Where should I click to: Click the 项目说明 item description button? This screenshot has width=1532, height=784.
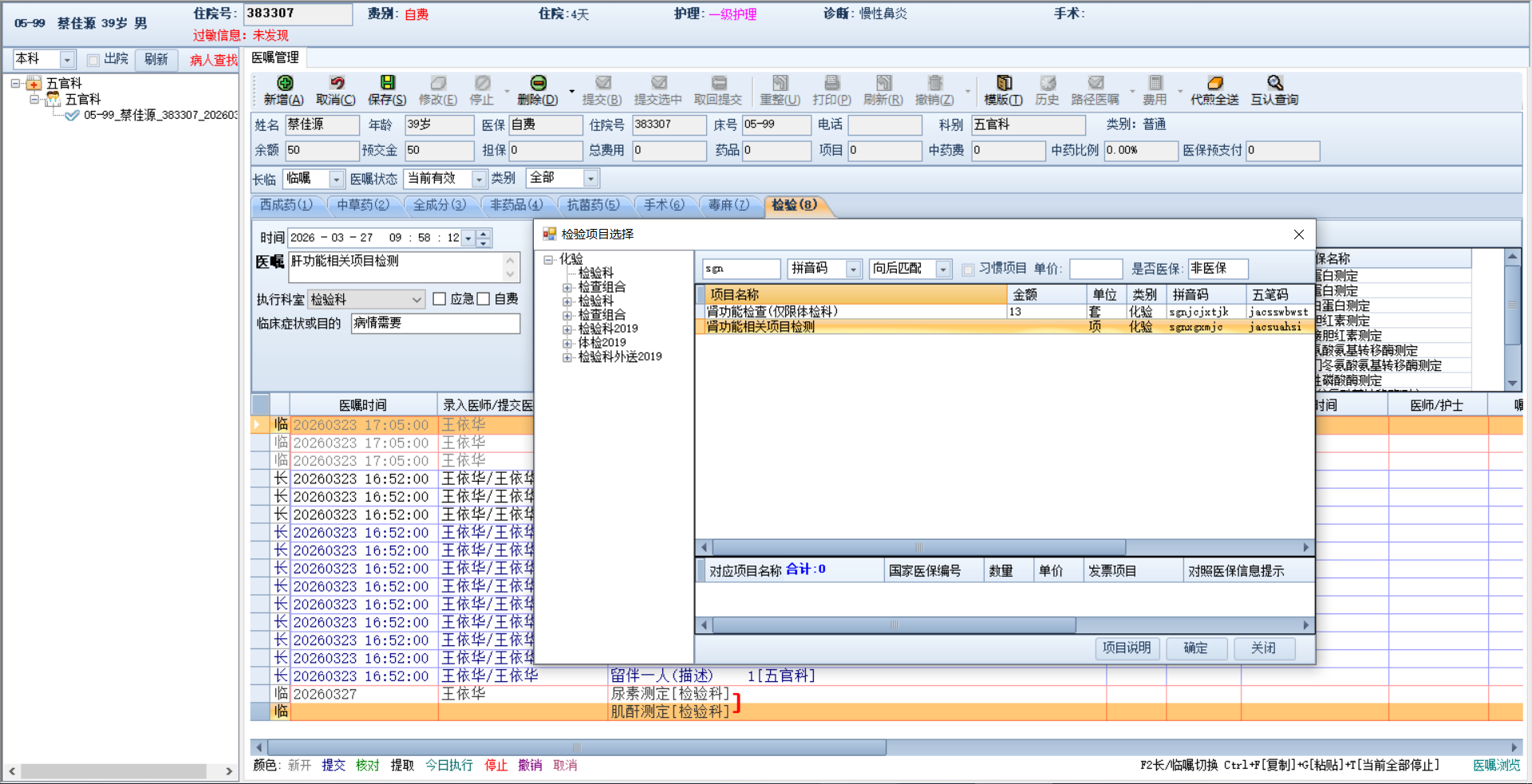click(1127, 648)
